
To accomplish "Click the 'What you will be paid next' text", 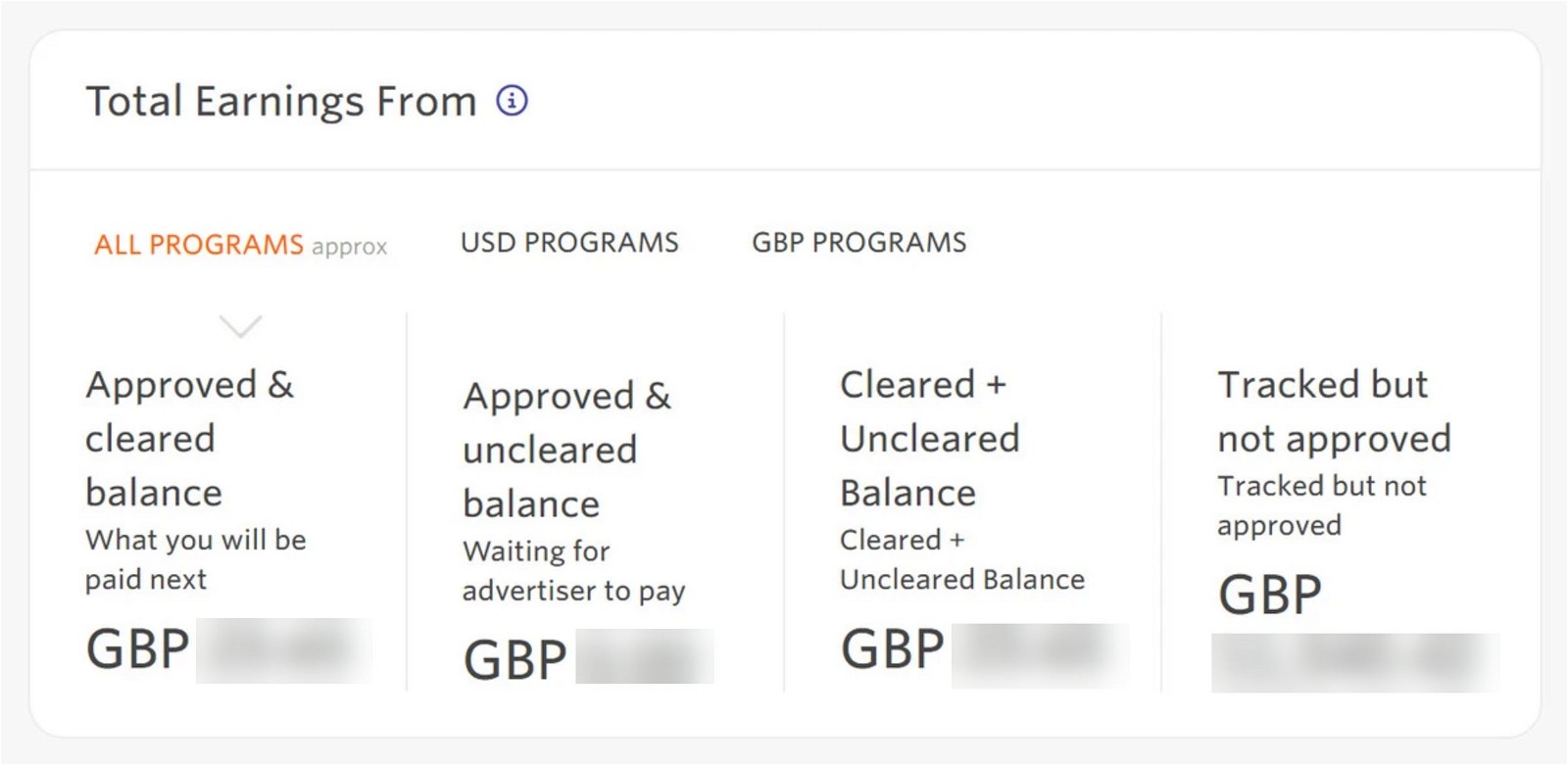I will point(195,559).
